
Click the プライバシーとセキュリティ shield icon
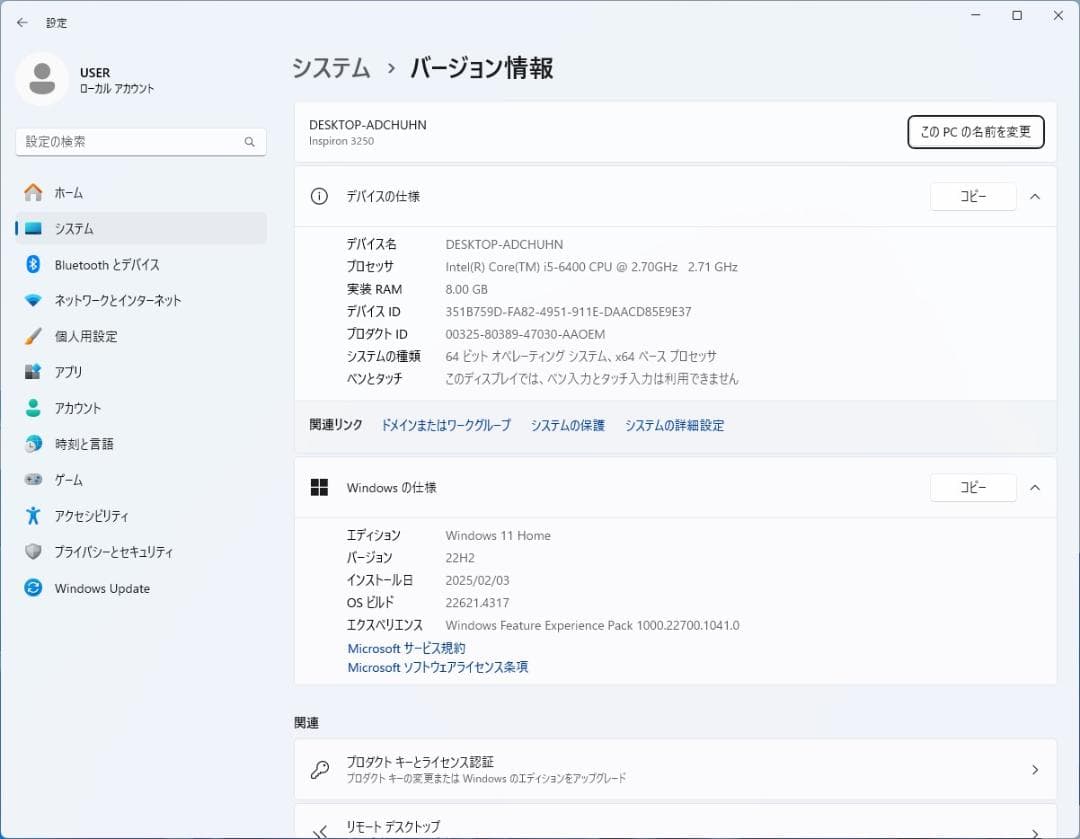click(33, 552)
